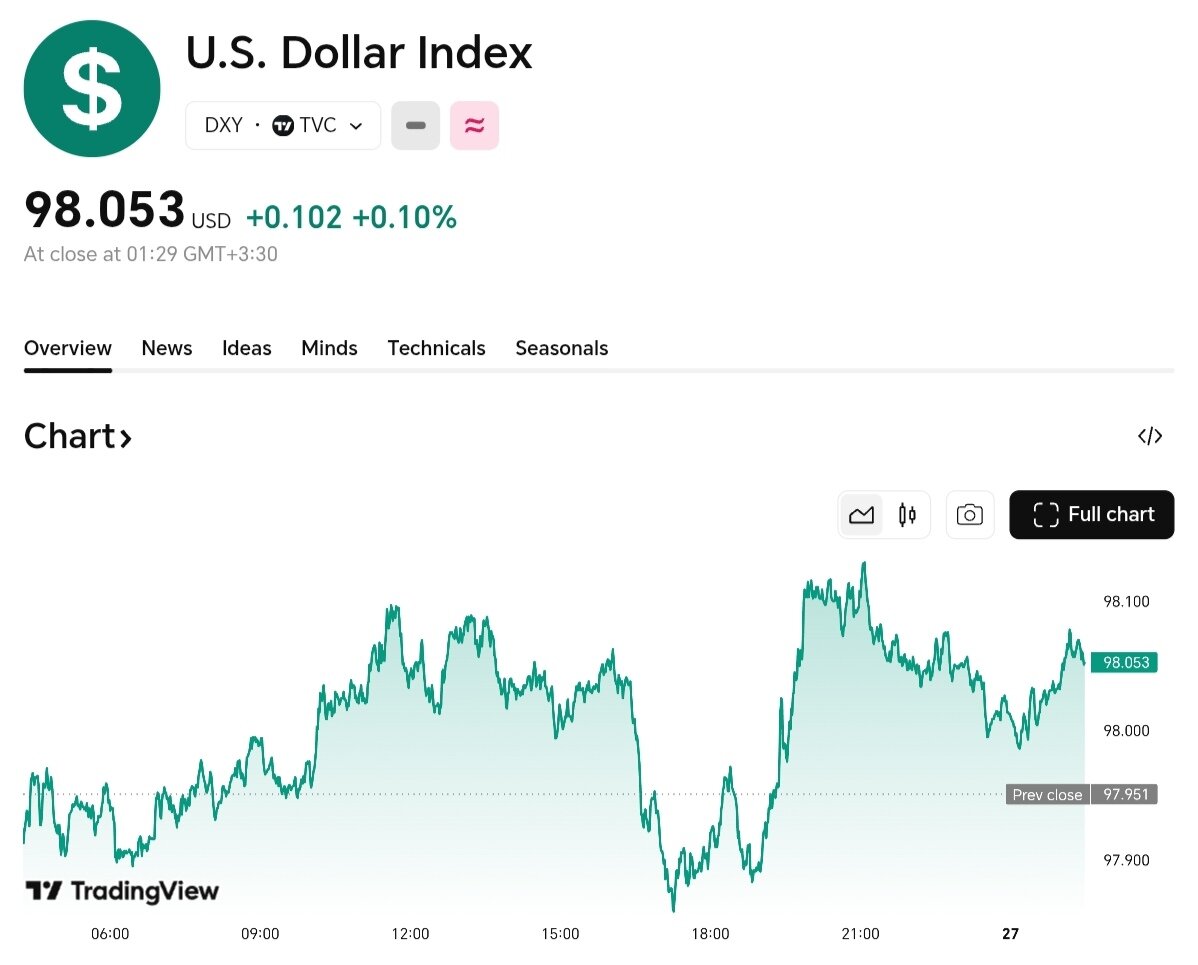This screenshot has height=965, width=1198.
Task: Click the TVC provider logo icon
Action: 283,126
